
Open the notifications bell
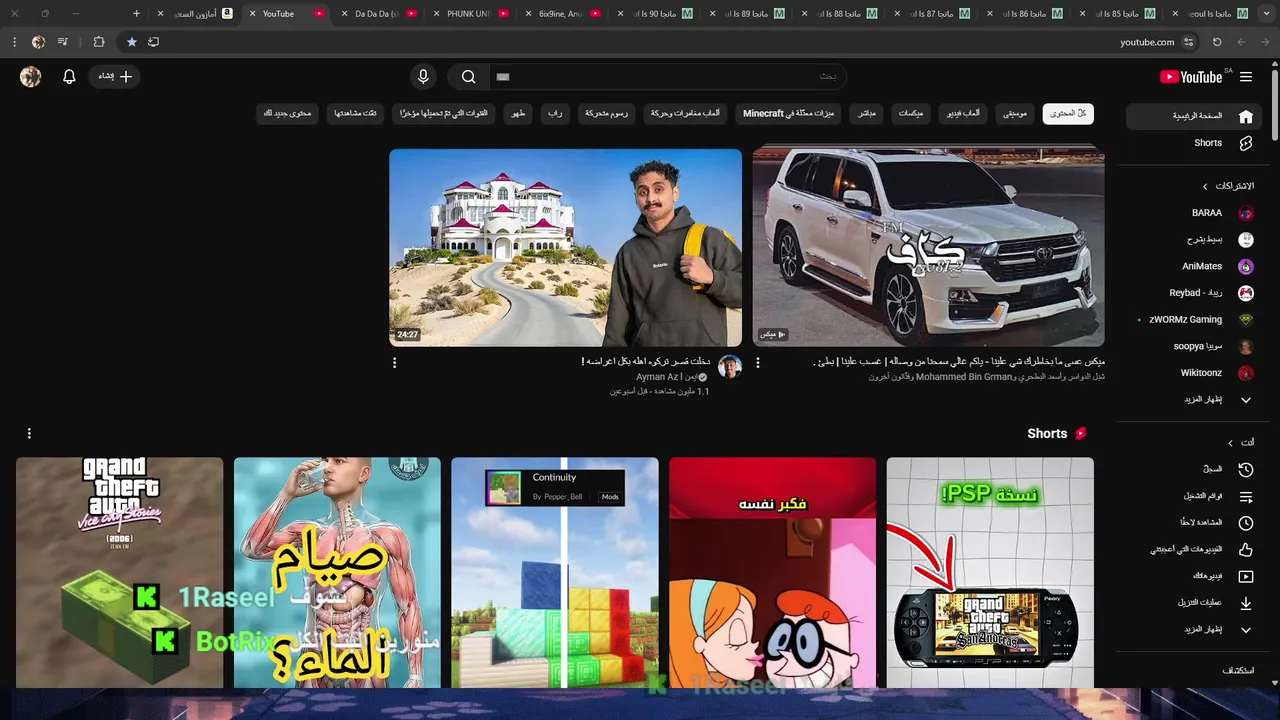(69, 77)
